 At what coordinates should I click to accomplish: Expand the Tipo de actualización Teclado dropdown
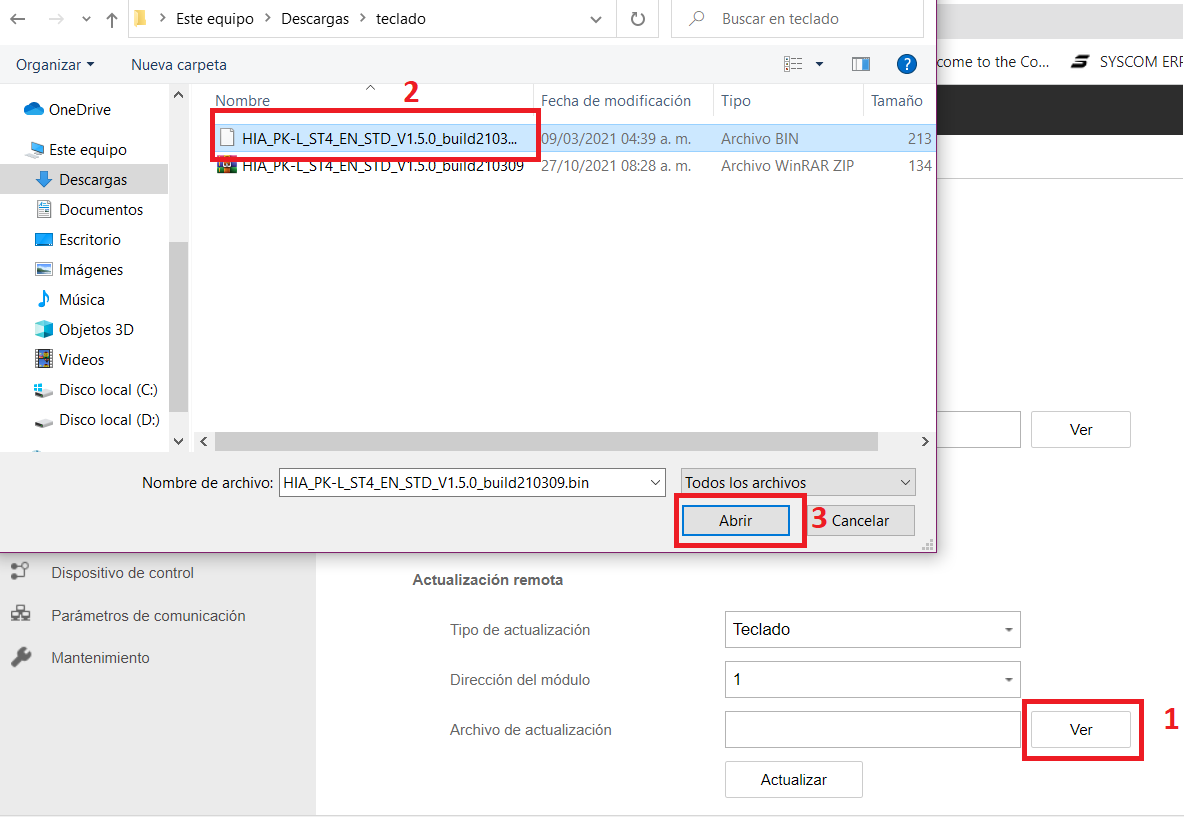(x=872, y=630)
